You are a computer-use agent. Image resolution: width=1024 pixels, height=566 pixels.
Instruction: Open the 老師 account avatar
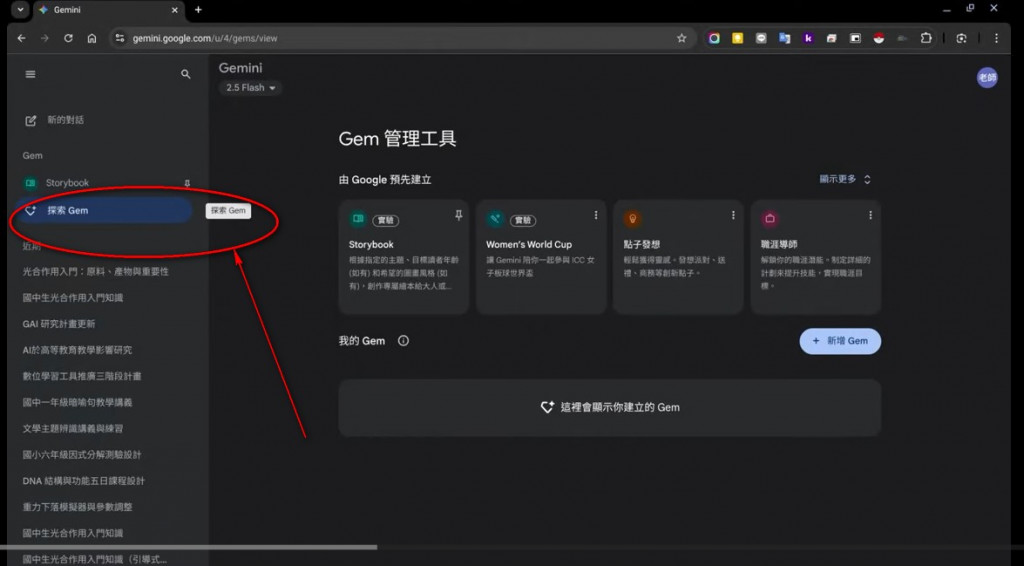987,78
